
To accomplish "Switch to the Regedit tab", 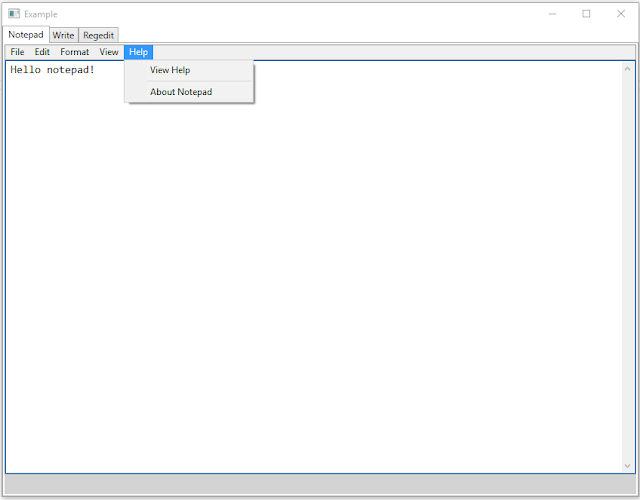I will pos(98,36).
